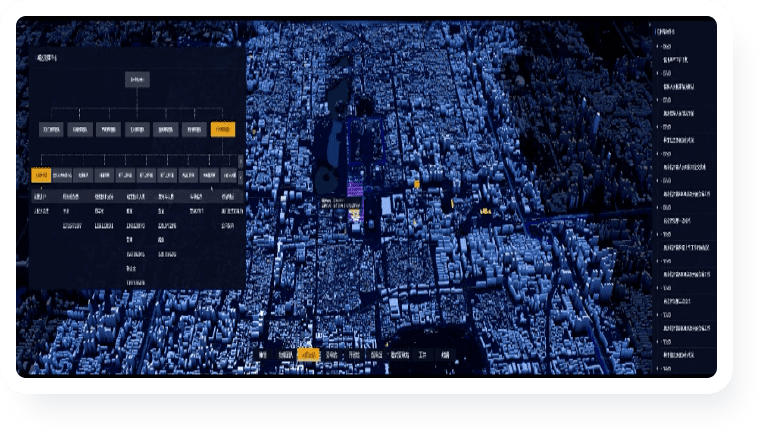The height and width of the screenshot is (432, 760).
Task: Open the last tab in bottom map toolbar
Action: click(445, 355)
